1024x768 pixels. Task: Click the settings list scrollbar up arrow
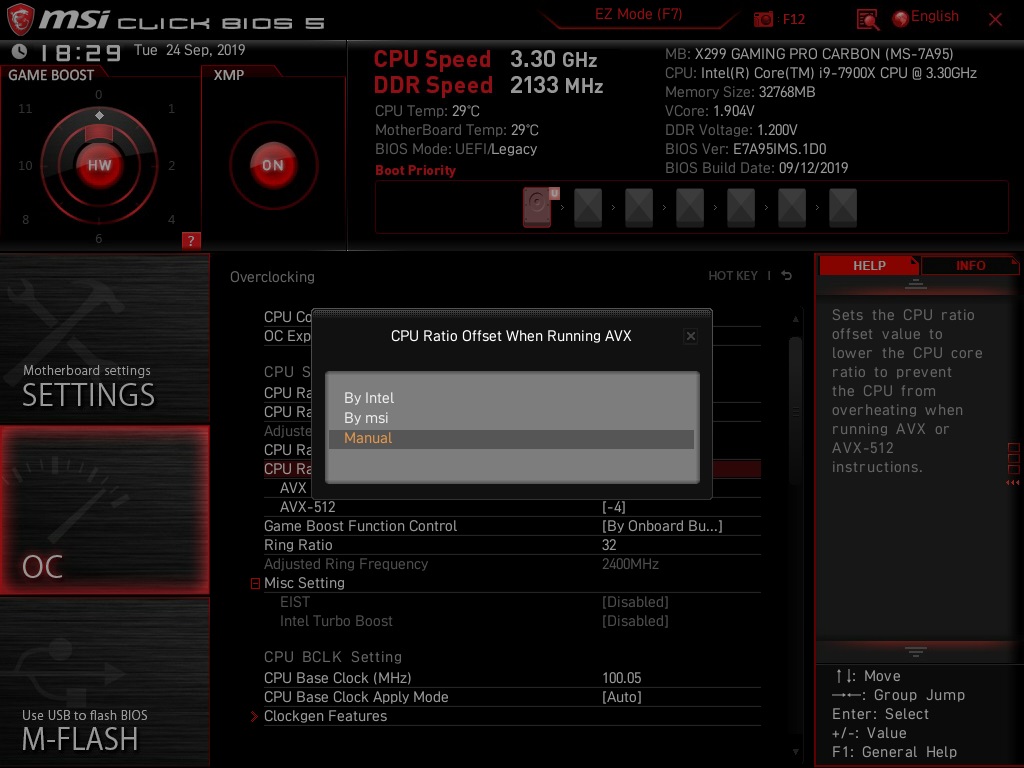[795, 319]
